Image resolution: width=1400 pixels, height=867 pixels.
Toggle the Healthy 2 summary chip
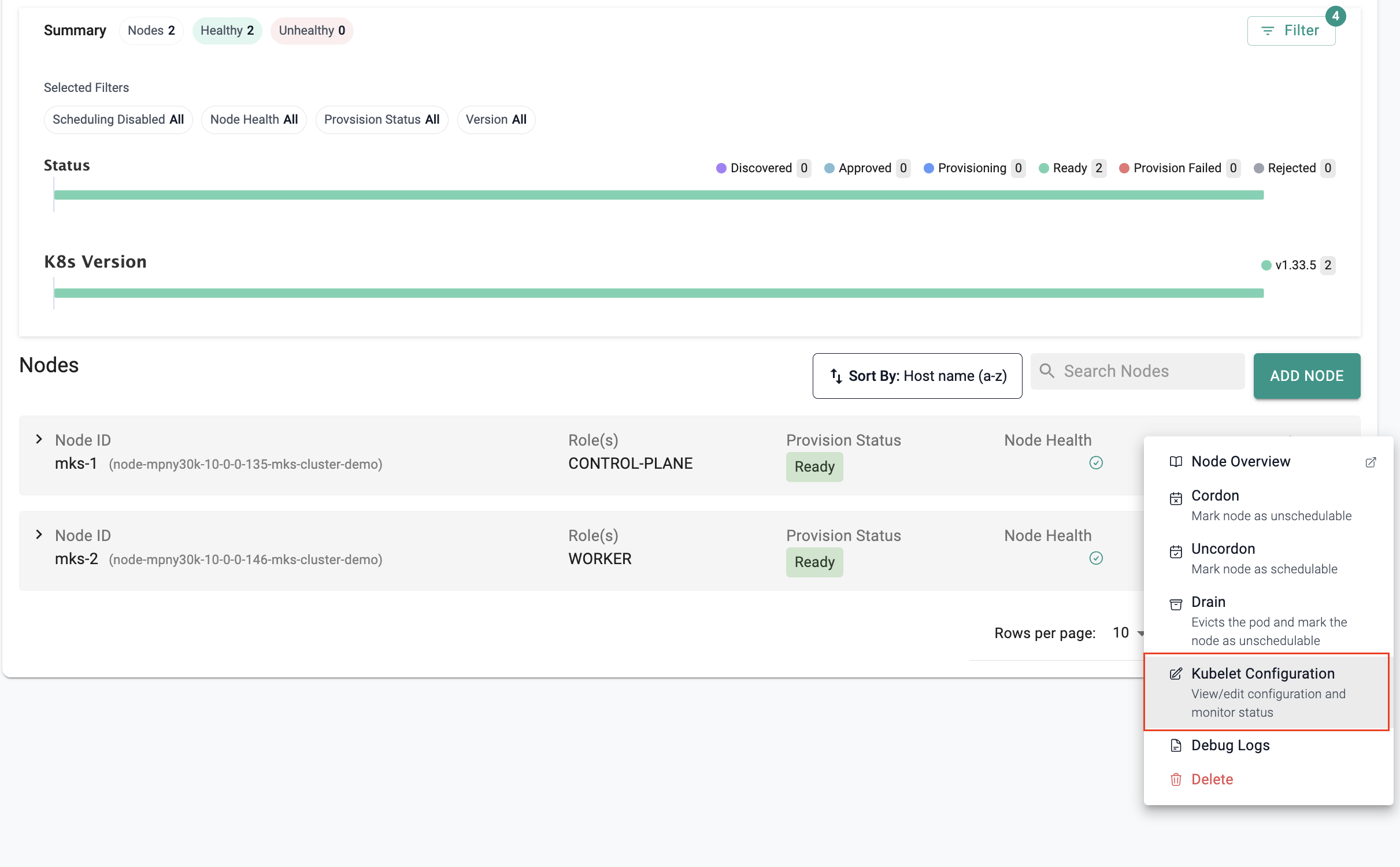pyautogui.click(x=227, y=31)
